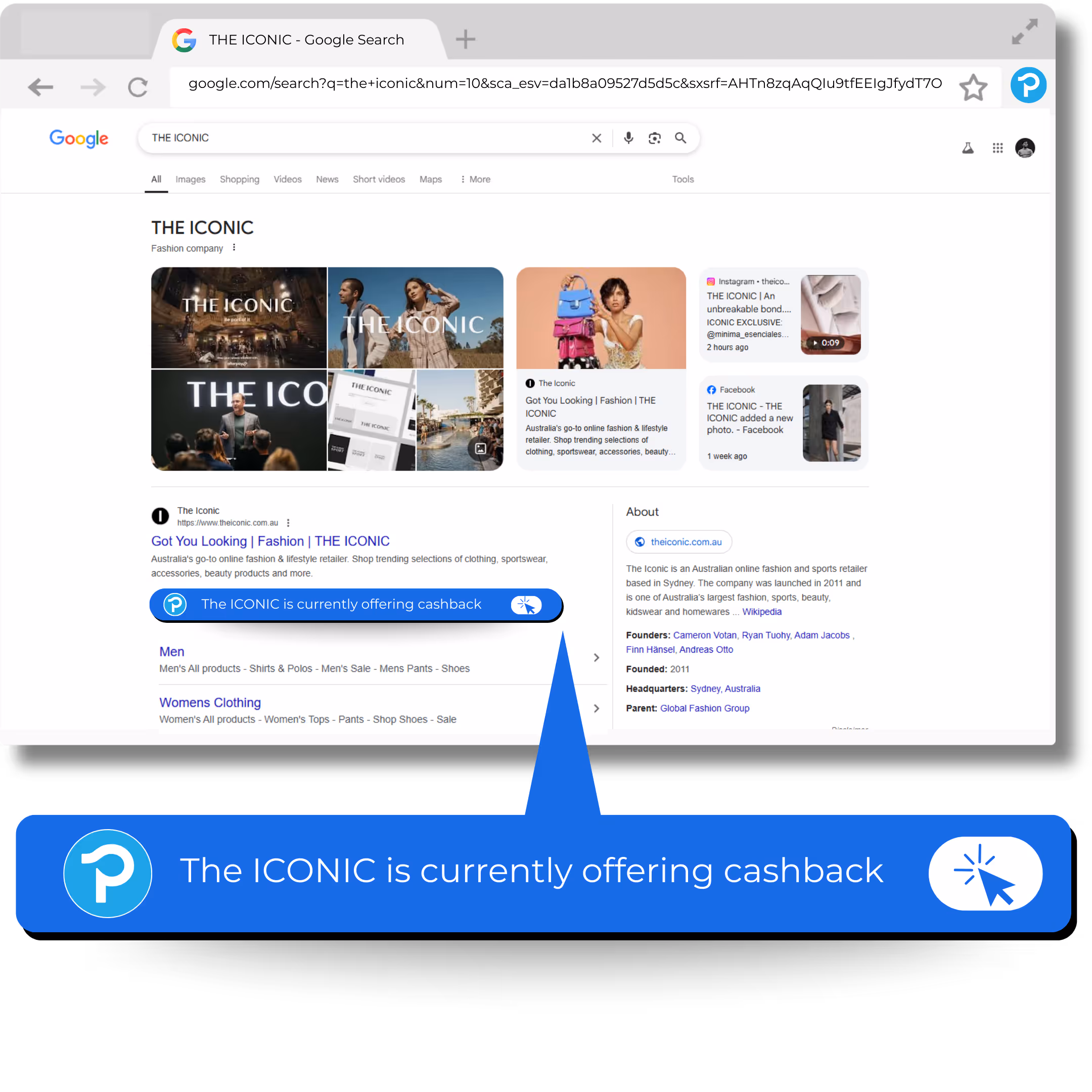Click the browser forward arrow

(93, 87)
